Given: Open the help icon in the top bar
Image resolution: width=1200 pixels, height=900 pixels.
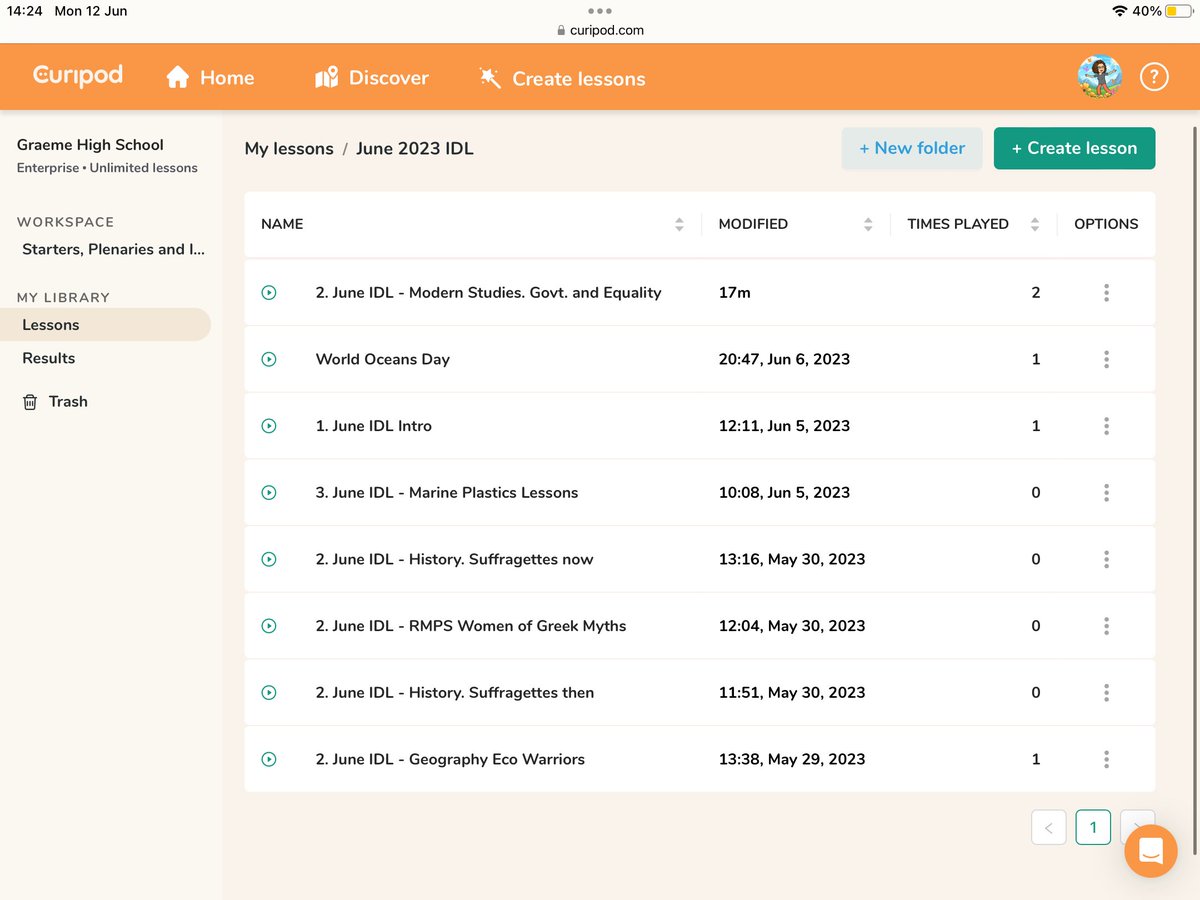Looking at the screenshot, I should [x=1154, y=76].
